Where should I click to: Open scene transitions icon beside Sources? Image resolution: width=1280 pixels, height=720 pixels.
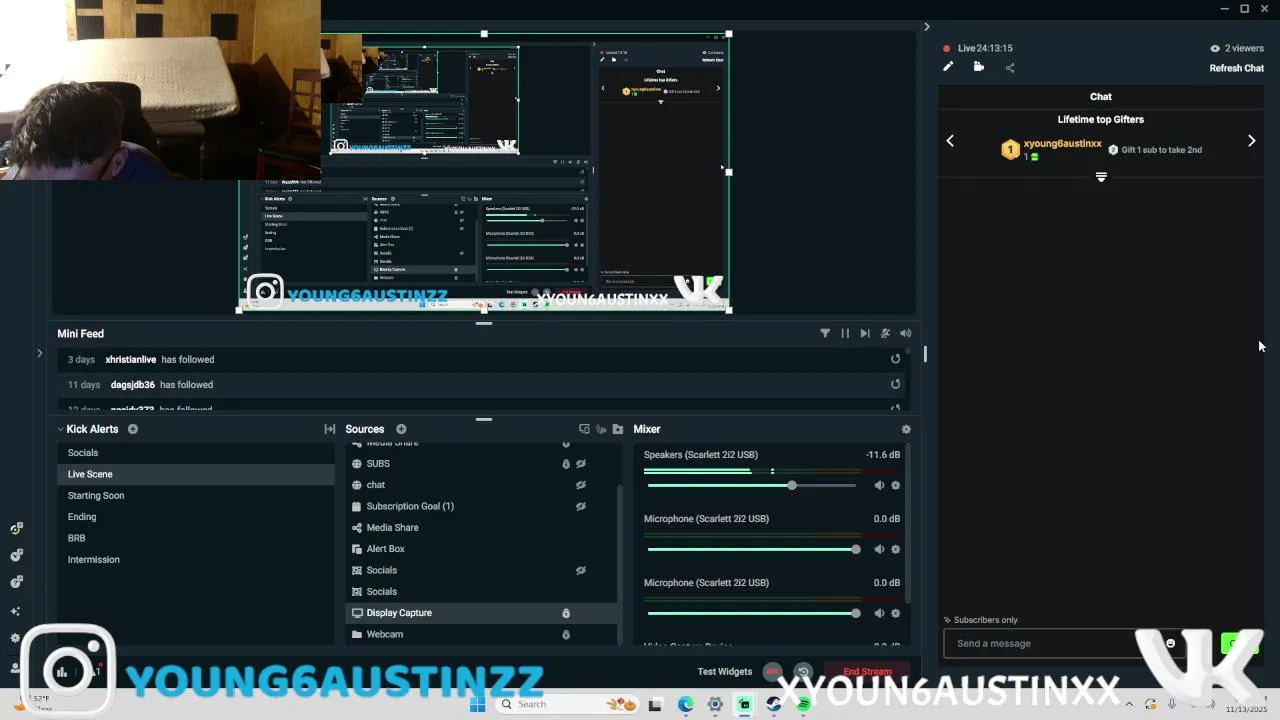point(329,429)
